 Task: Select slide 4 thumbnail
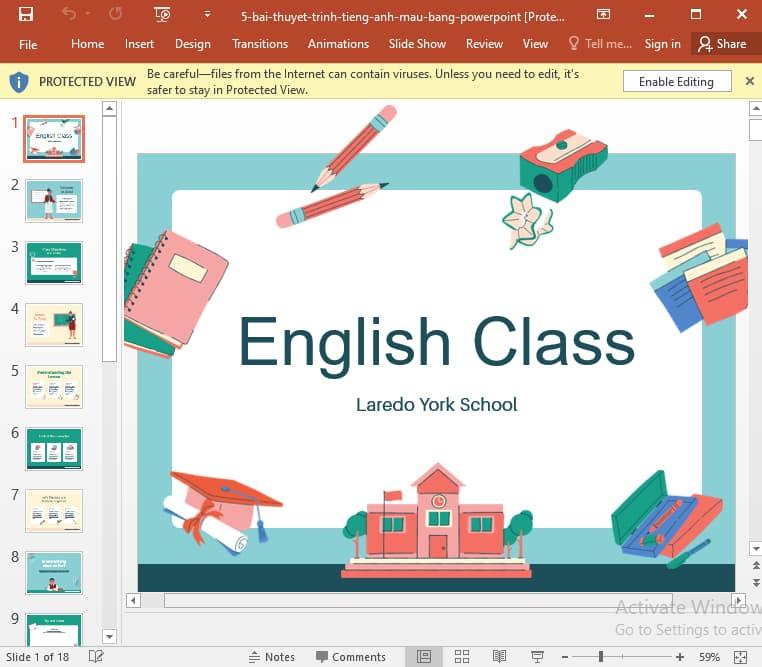click(54, 325)
